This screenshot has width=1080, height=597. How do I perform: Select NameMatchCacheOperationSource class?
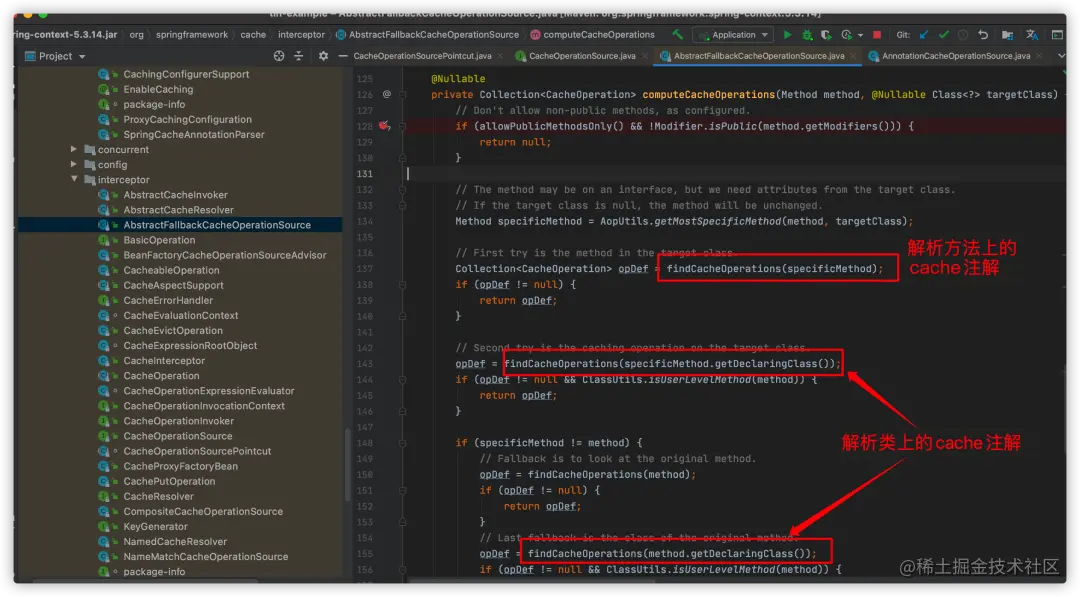pyautogui.click(x=205, y=556)
